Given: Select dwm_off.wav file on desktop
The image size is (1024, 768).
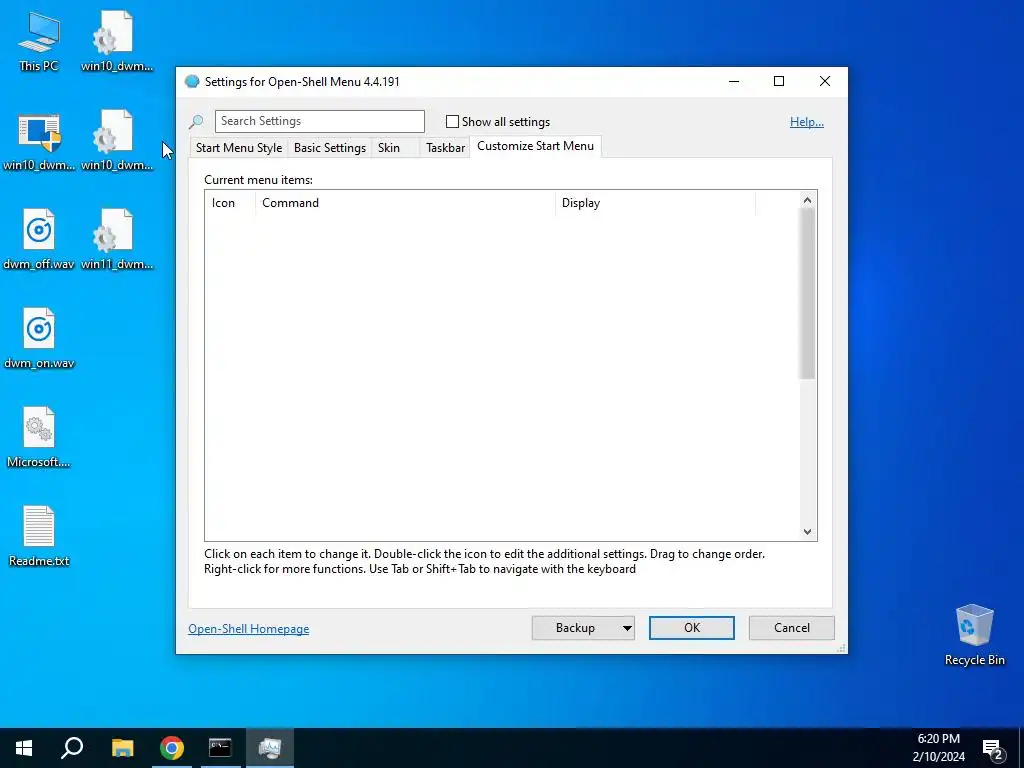Looking at the screenshot, I should [x=39, y=238].
